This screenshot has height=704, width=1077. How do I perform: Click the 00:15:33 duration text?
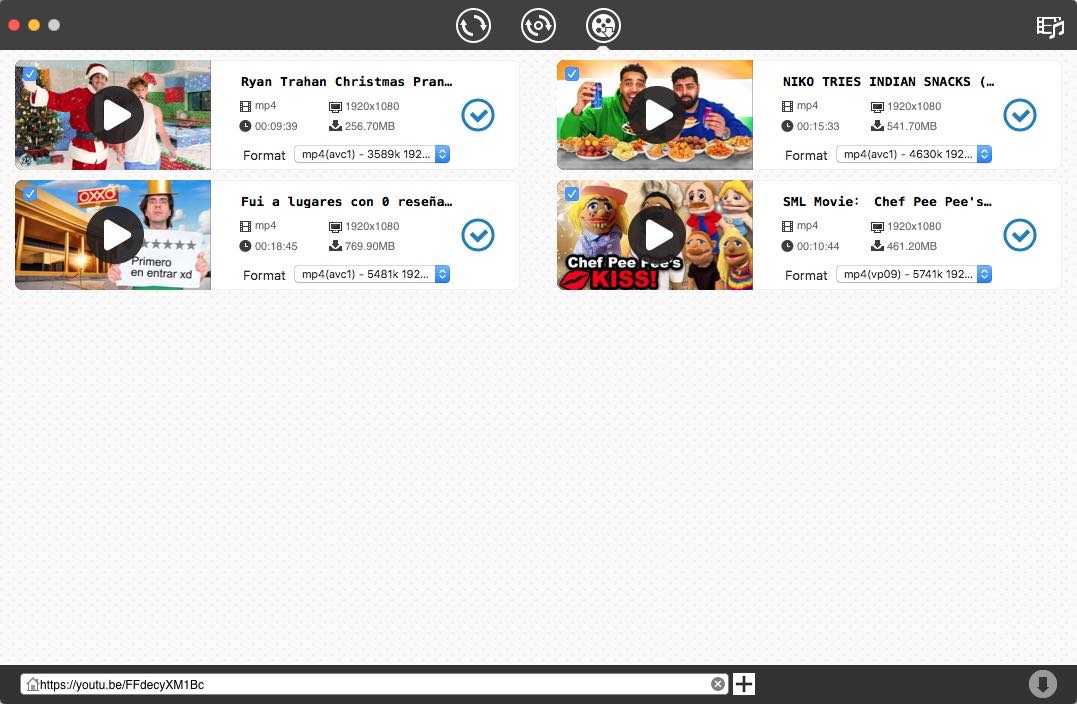[x=818, y=126]
